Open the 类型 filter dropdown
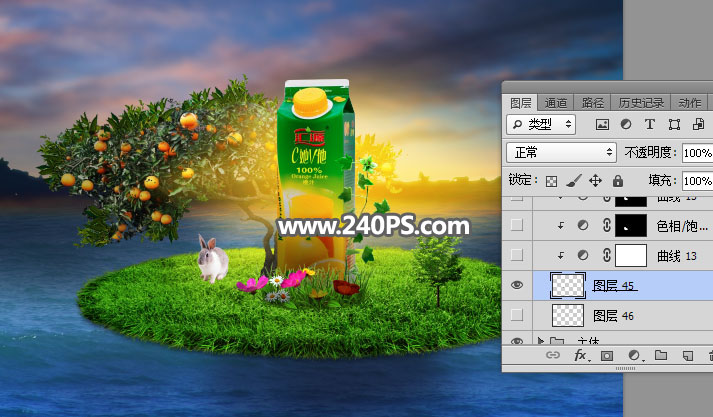Image resolution: width=713 pixels, height=417 pixels. pos(541,124)
